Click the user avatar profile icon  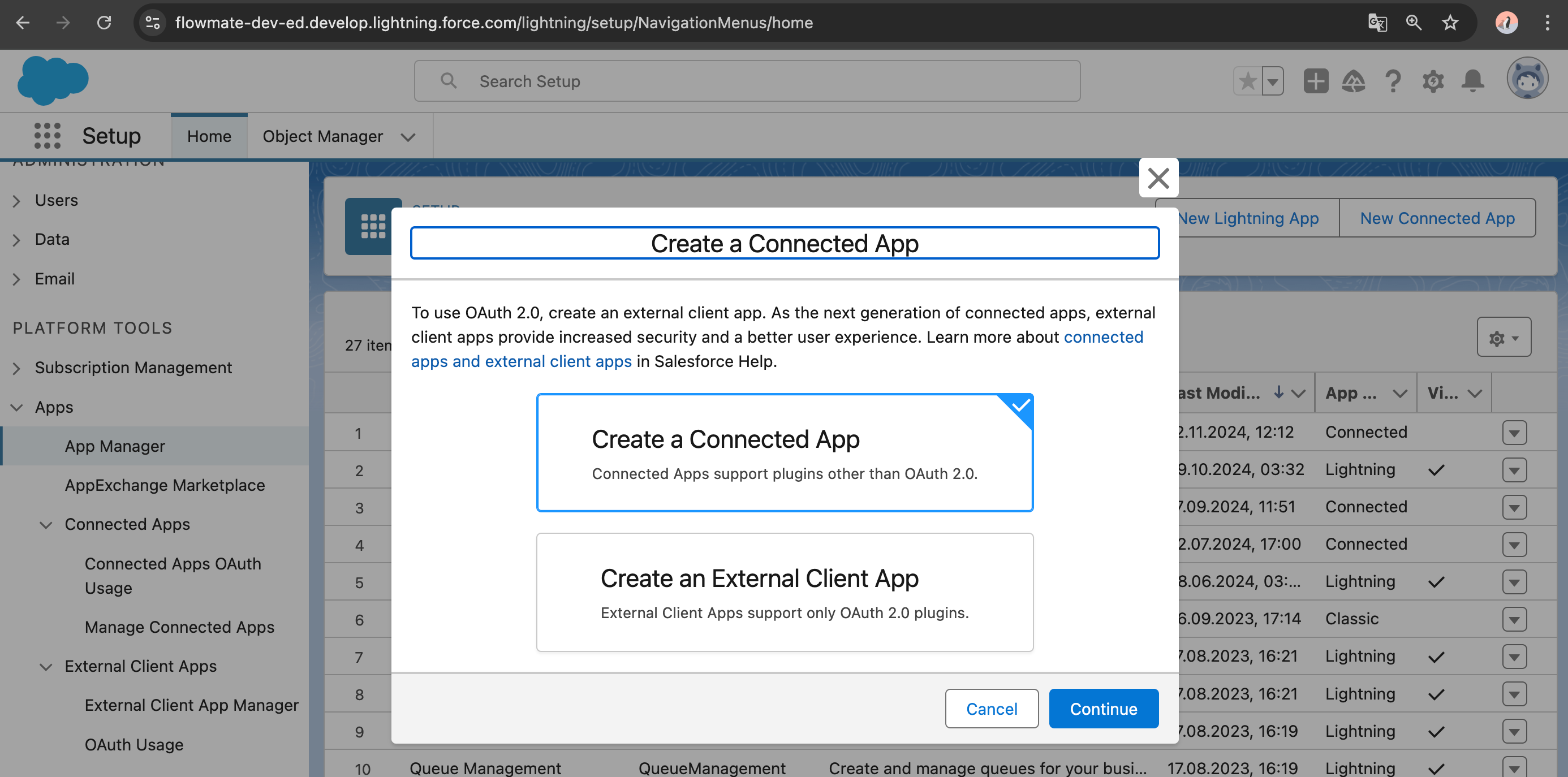pyautogui.click(x=1527, y=79)
